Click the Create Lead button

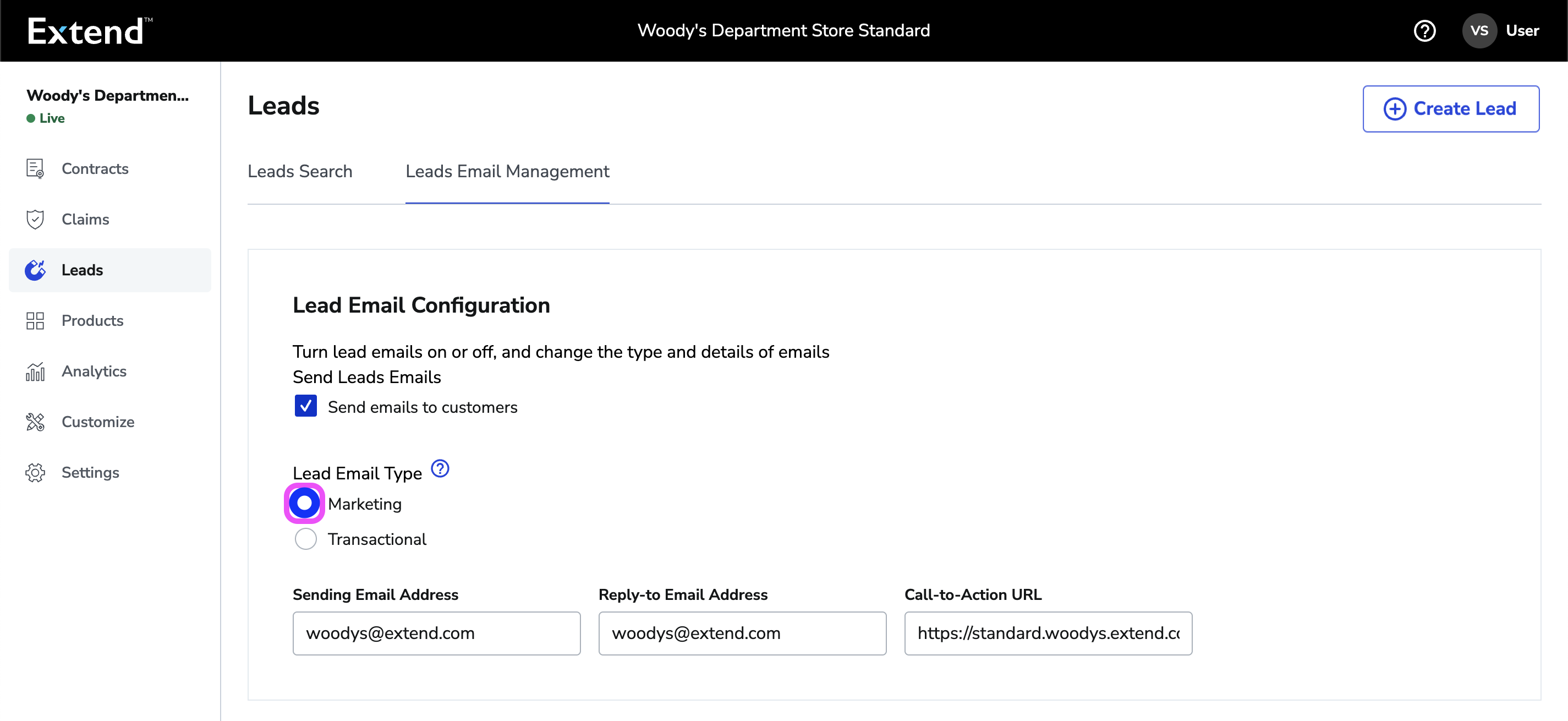pyautogui.click(x=1450, y=108)
